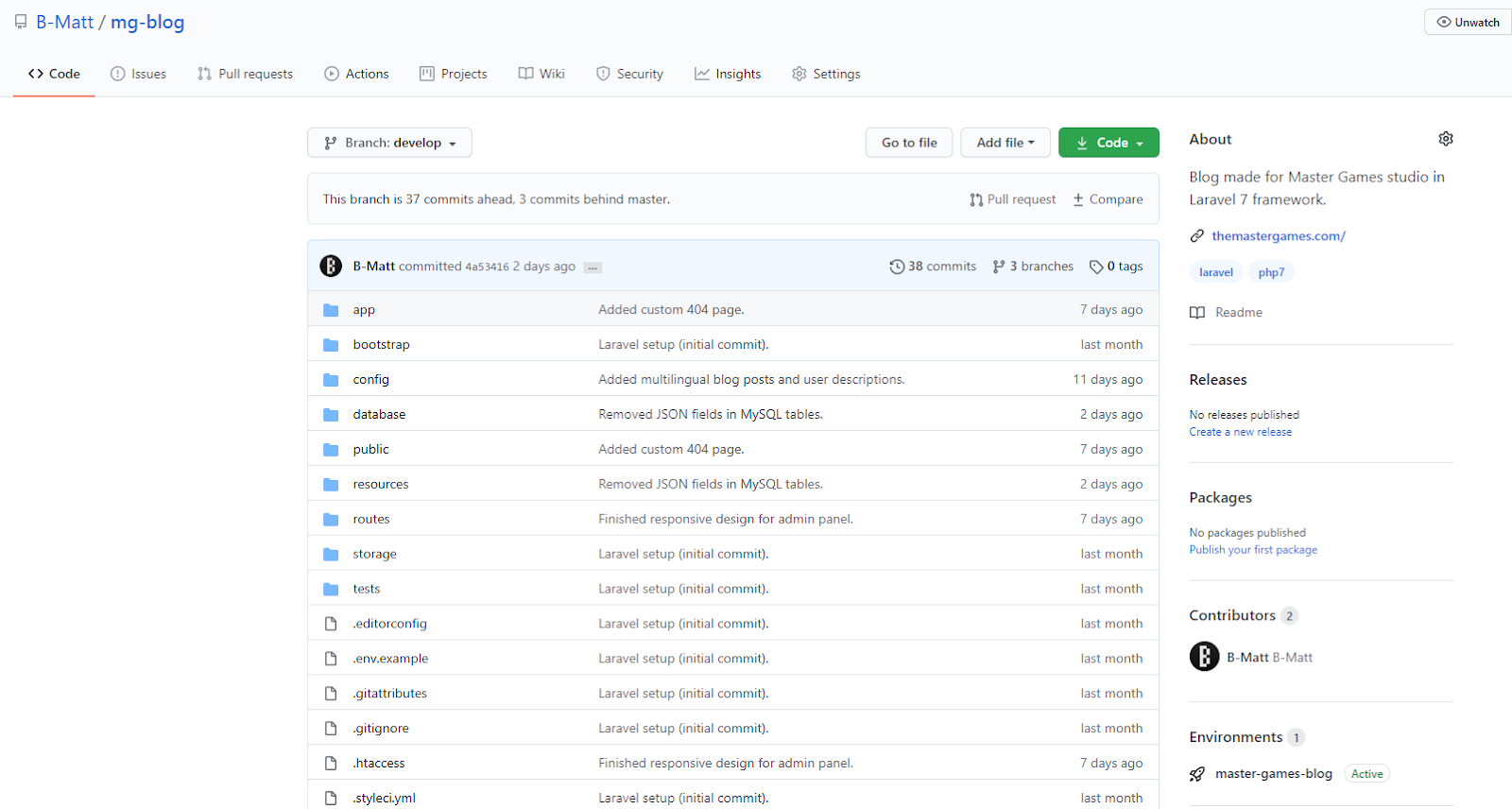Click the history clock icon beside 38 commits

[x=897, y=267]
